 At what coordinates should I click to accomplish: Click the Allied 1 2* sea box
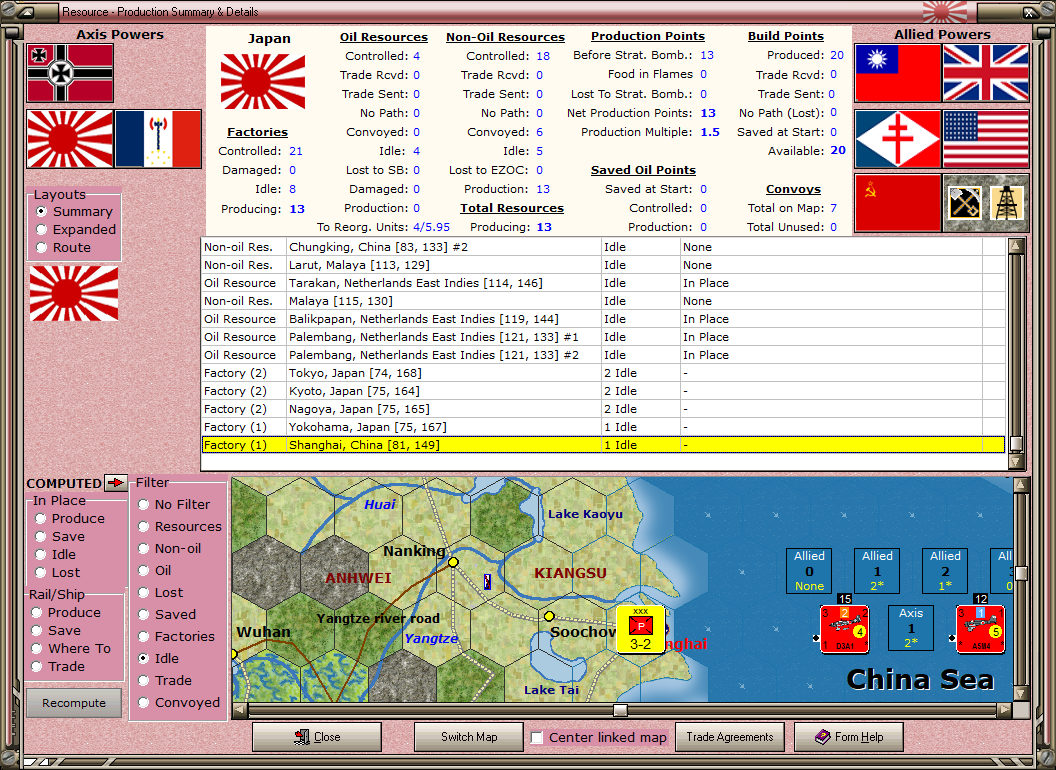877,571
